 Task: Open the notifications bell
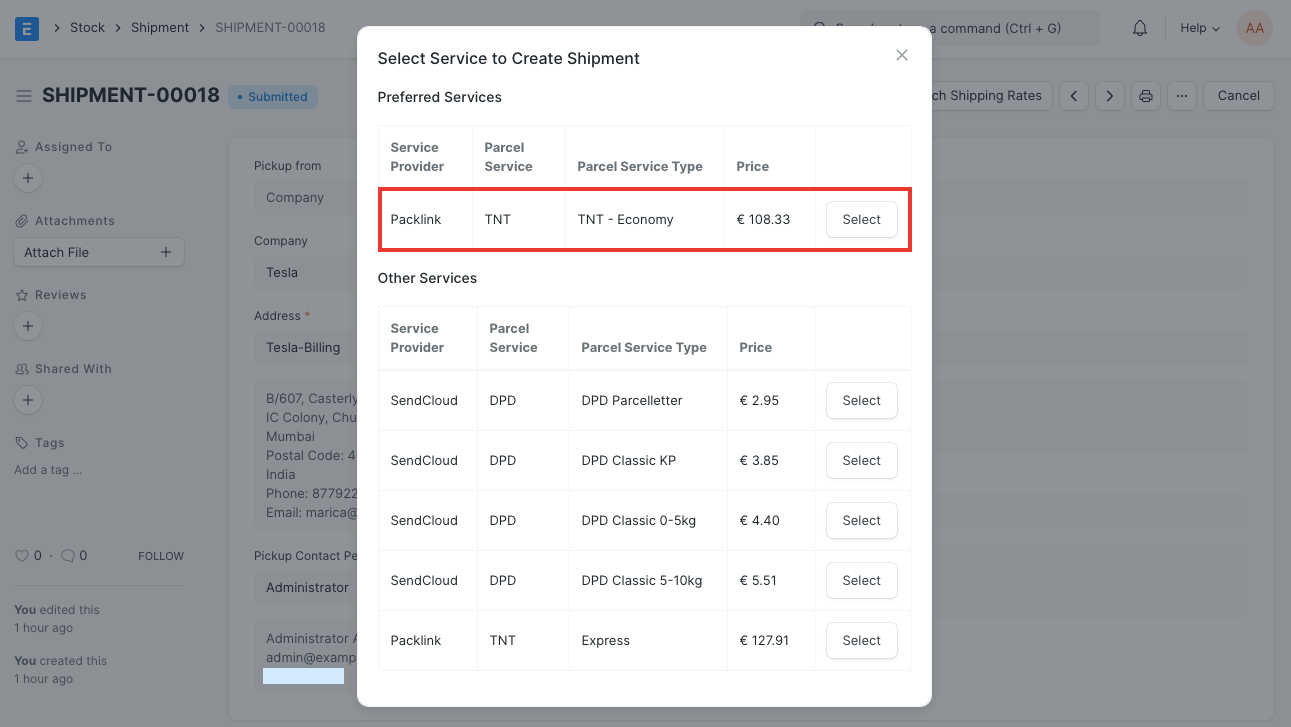(x=1139, y=28)
